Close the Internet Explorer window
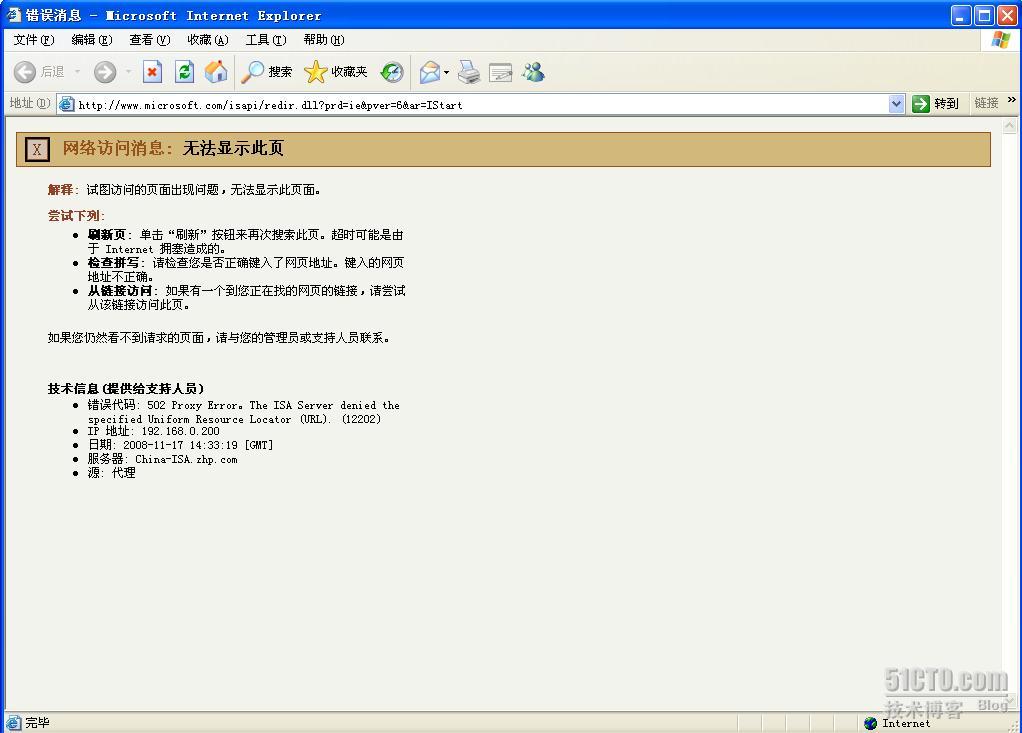1022x733 pixels. point(1007,15)
